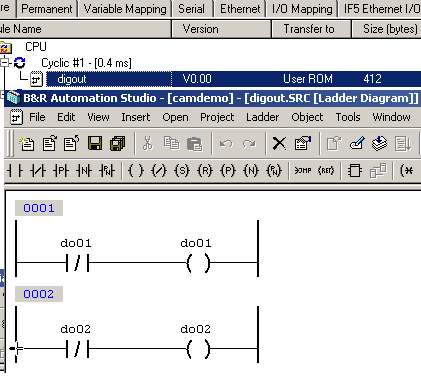Sort by the Transfer to column header
Screen dimensions: 421x384
point(311,29)
